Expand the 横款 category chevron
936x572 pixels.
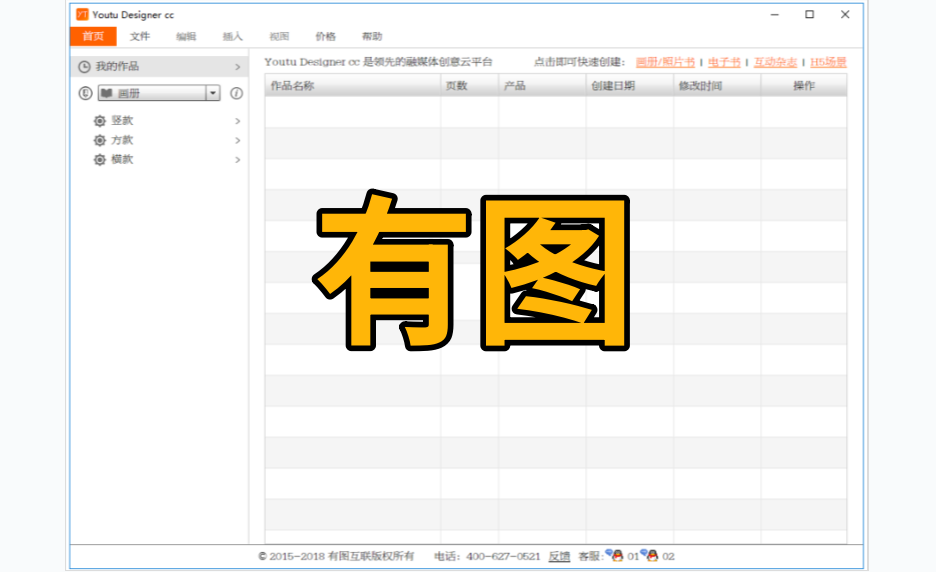pyautogui.click(x=238, y=160)
